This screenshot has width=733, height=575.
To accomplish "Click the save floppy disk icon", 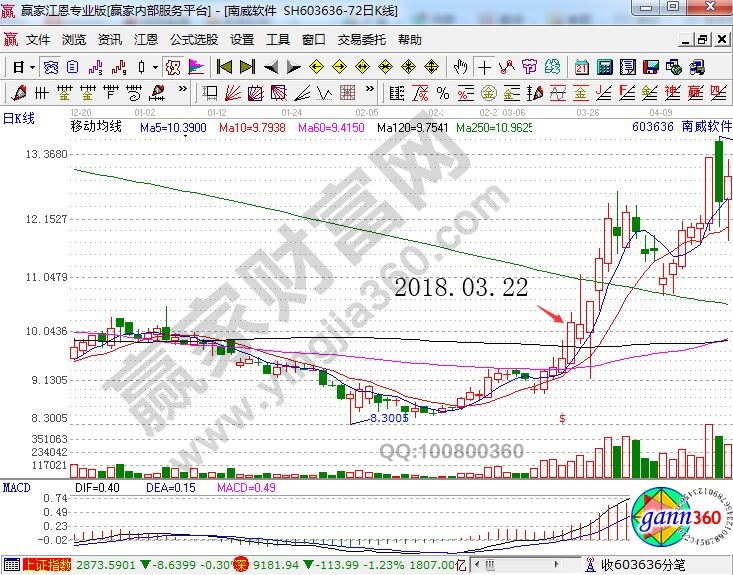I will [650, 67].
